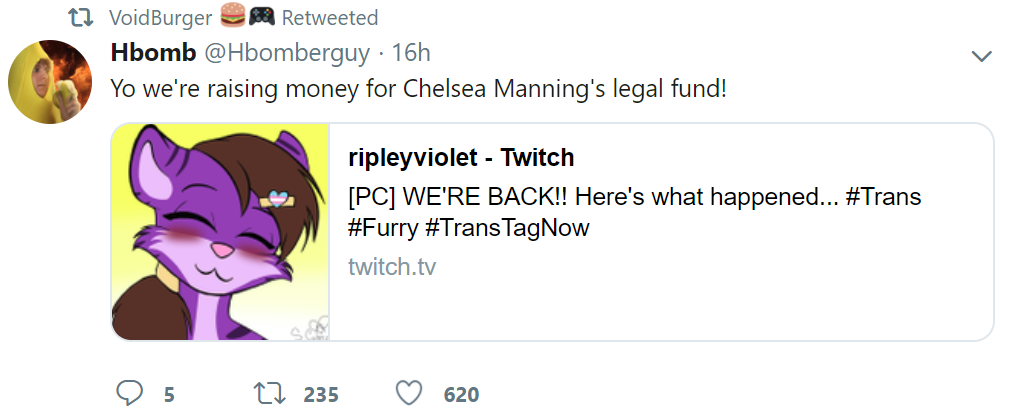Click the burger emoji next to VoidBurger
The width and height of the screenshot is (1012, 411).
[x=232, y=15]
